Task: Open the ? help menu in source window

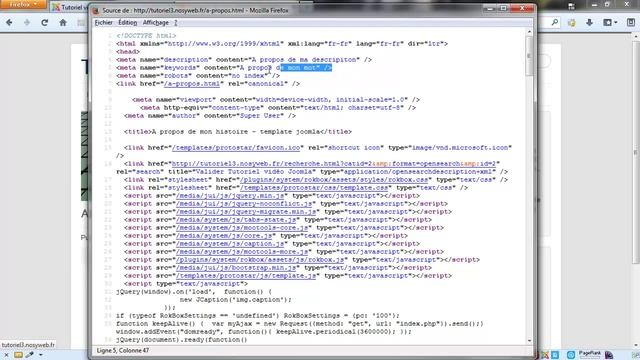Action: pos(176,22)
